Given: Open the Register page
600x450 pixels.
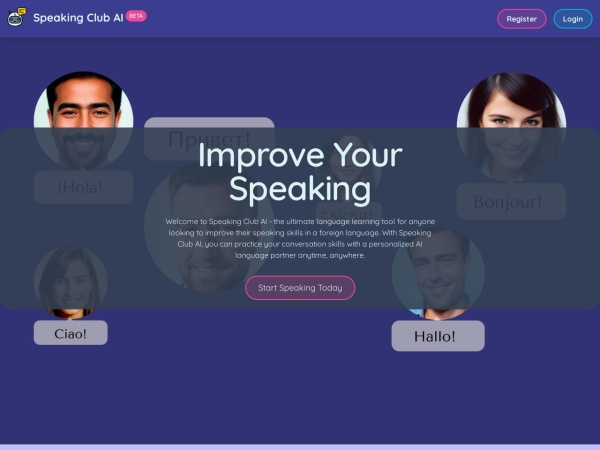Looking at the screenshot, I should pyautogui.click(x=522, y=19).
